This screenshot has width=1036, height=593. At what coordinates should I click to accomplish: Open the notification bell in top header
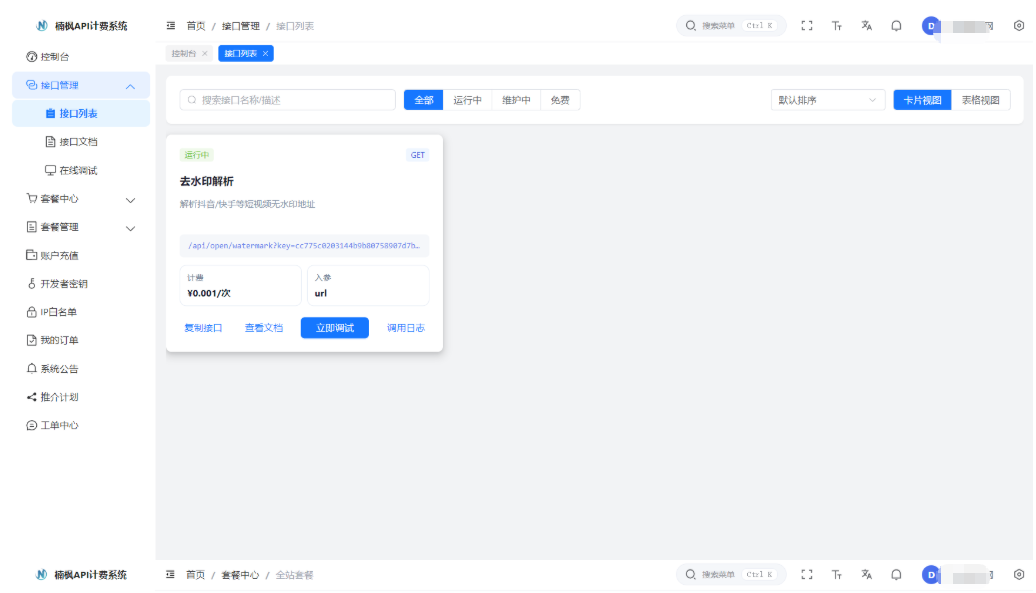pyautogui.click(x=896, y=26)
